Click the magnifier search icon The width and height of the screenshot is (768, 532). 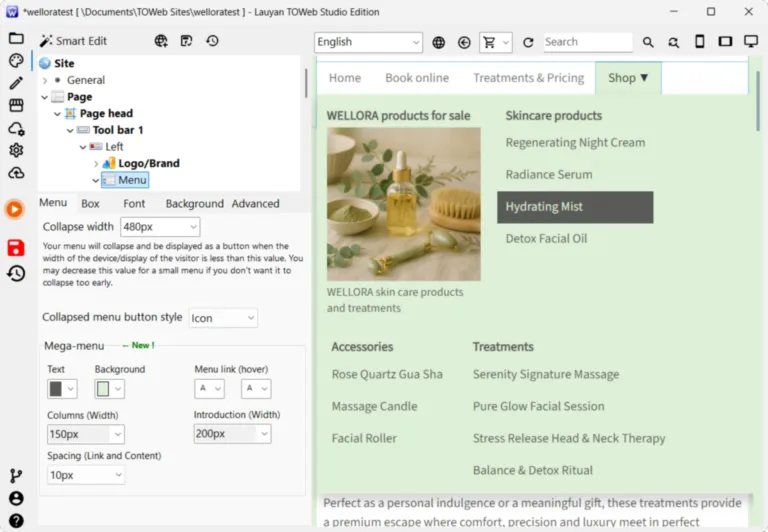click(x=648, y=43)
